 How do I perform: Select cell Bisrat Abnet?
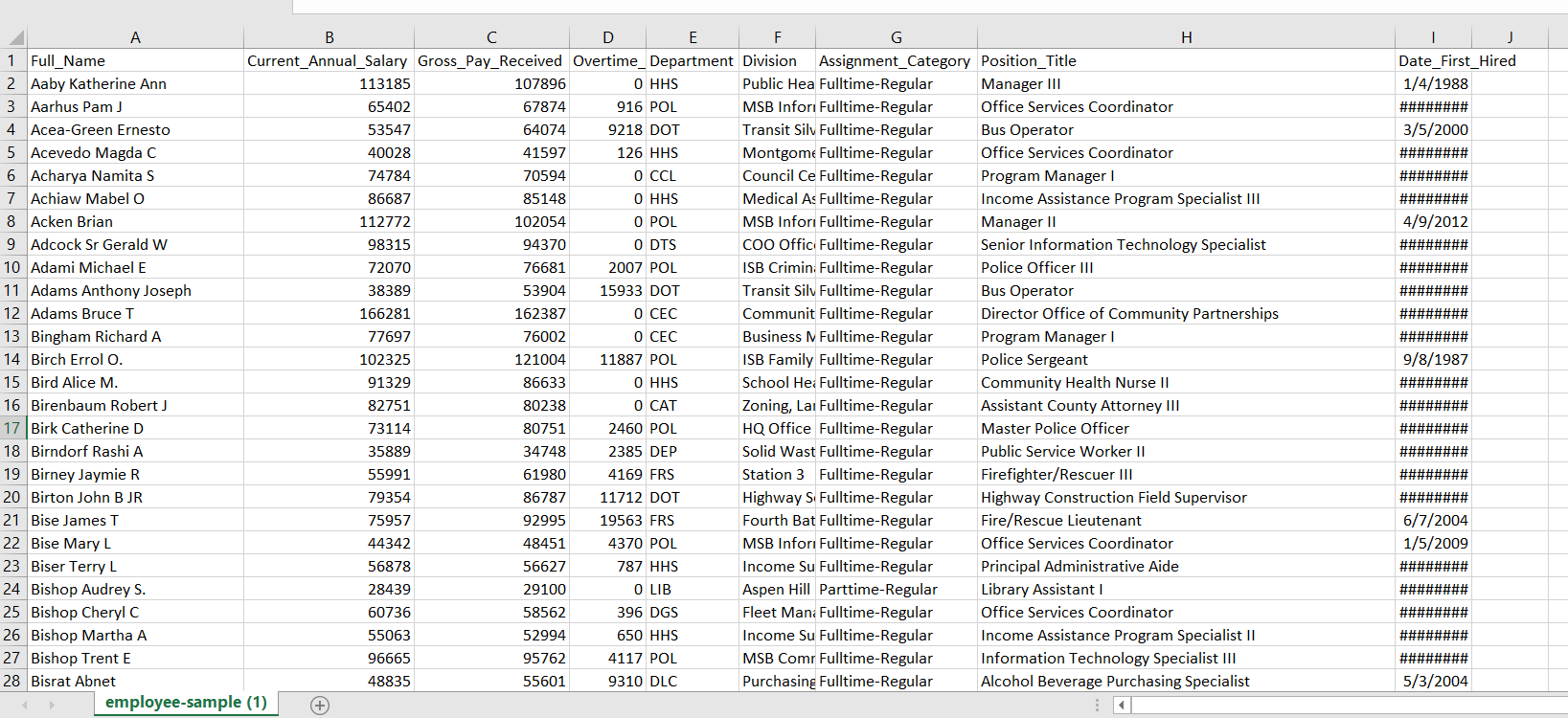click(135, 681)
